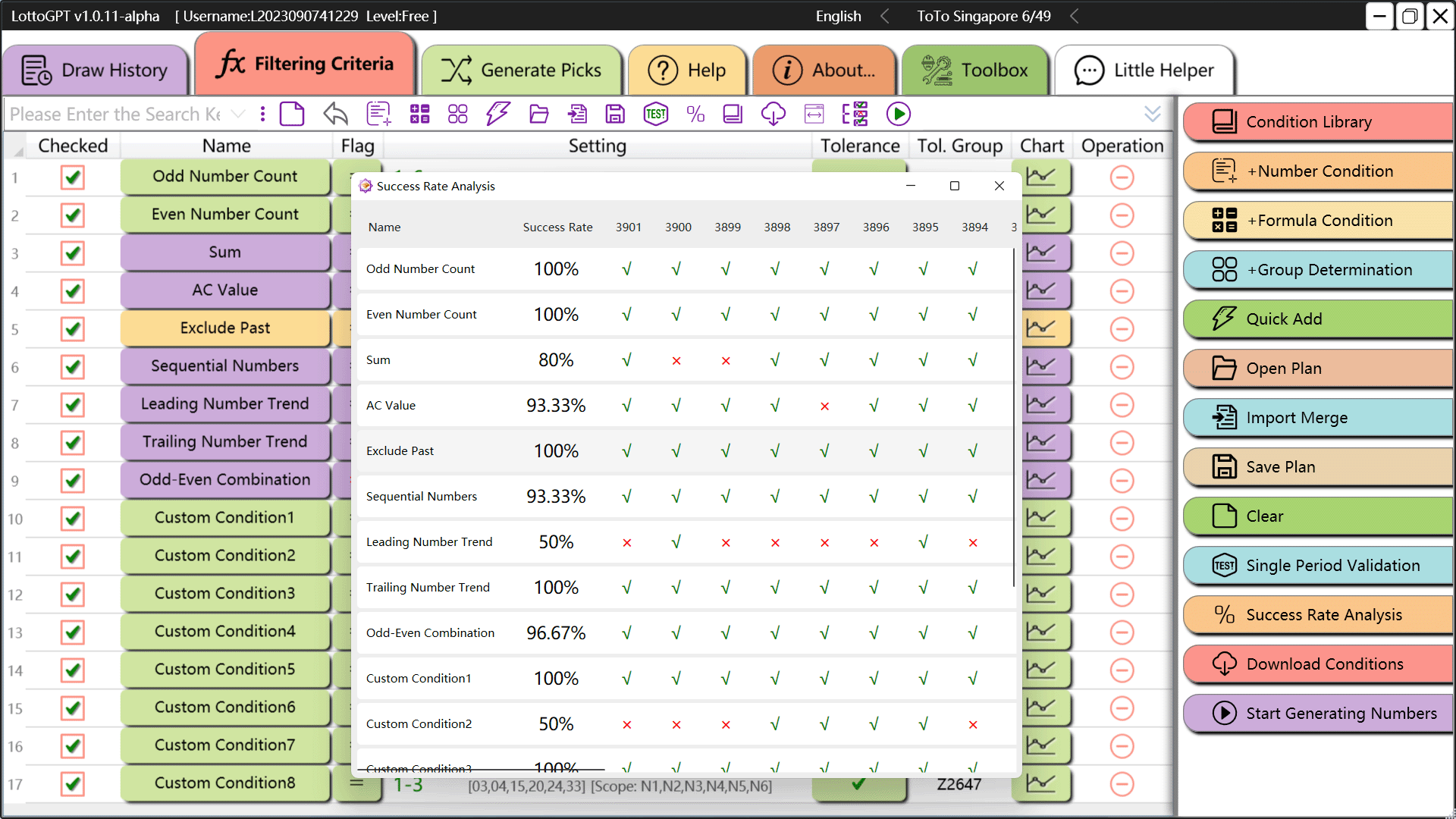Click the Leading Number Trend 50% value
Image resolution: width=1456 pixels, height=819 pixels.
click(x=556, y=542)
